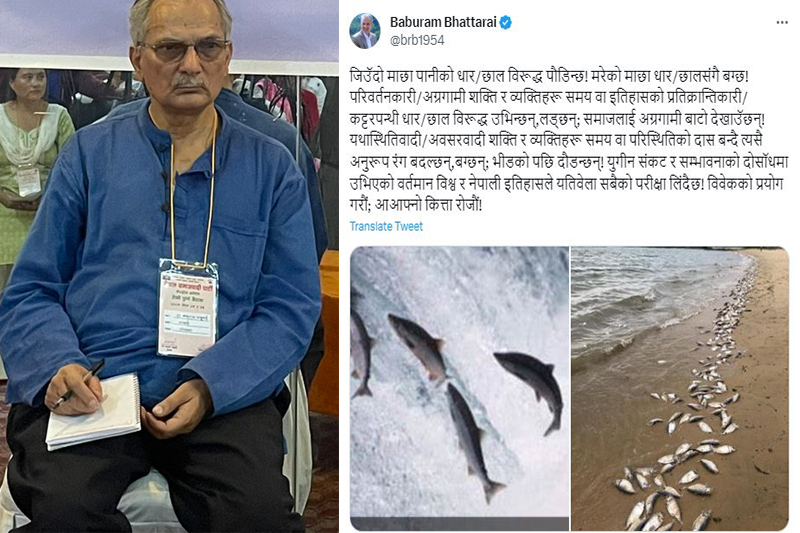This screenshot has height=533, width=800.
Task: Open the three-dot more options menu
Action: (782, 22)
